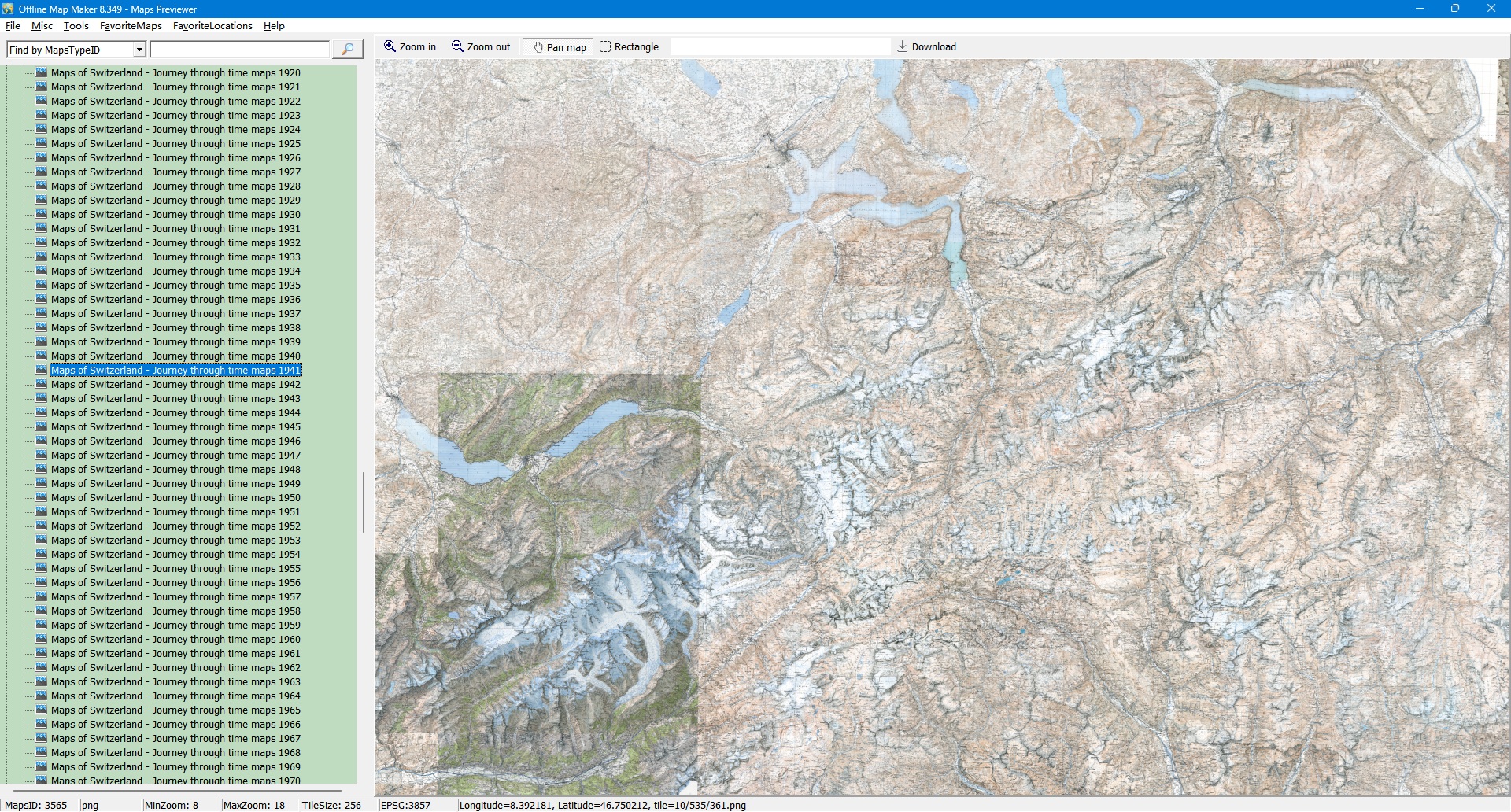Open the FavoriteMaps menu
Screen dimensions: 1511x812
point(131,26)
